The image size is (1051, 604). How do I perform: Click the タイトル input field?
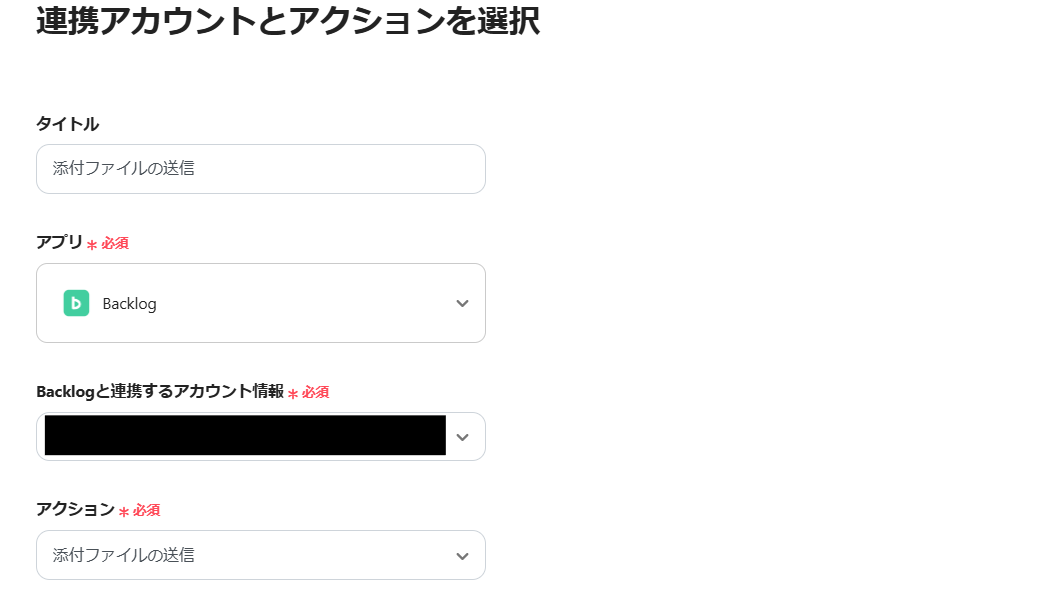pos(260,169)
